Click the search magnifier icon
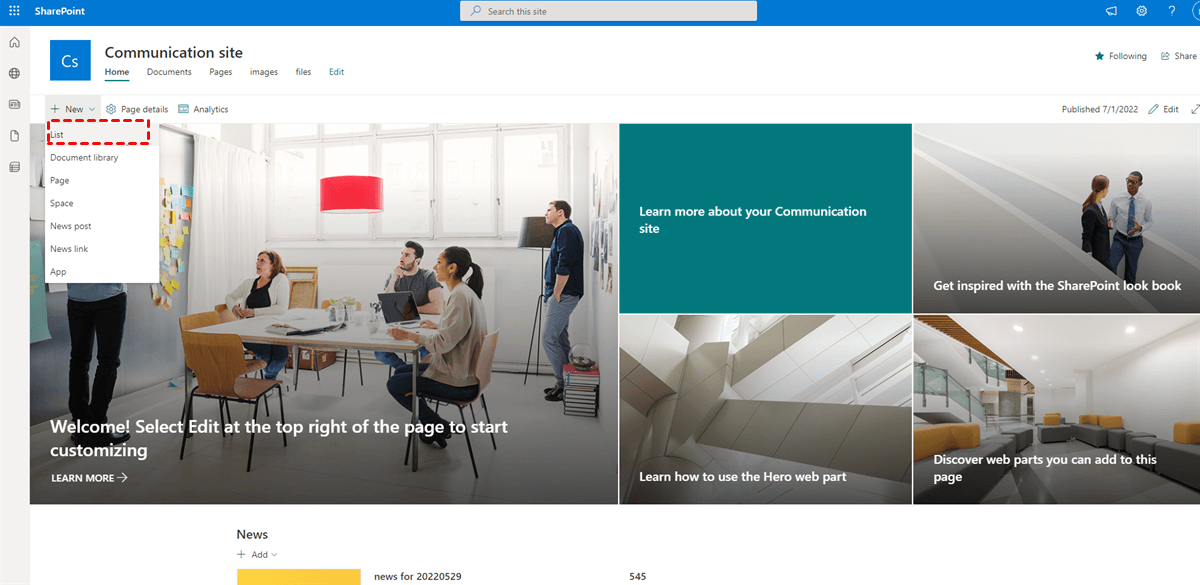The image size is (1200, 585). point(475,11)
